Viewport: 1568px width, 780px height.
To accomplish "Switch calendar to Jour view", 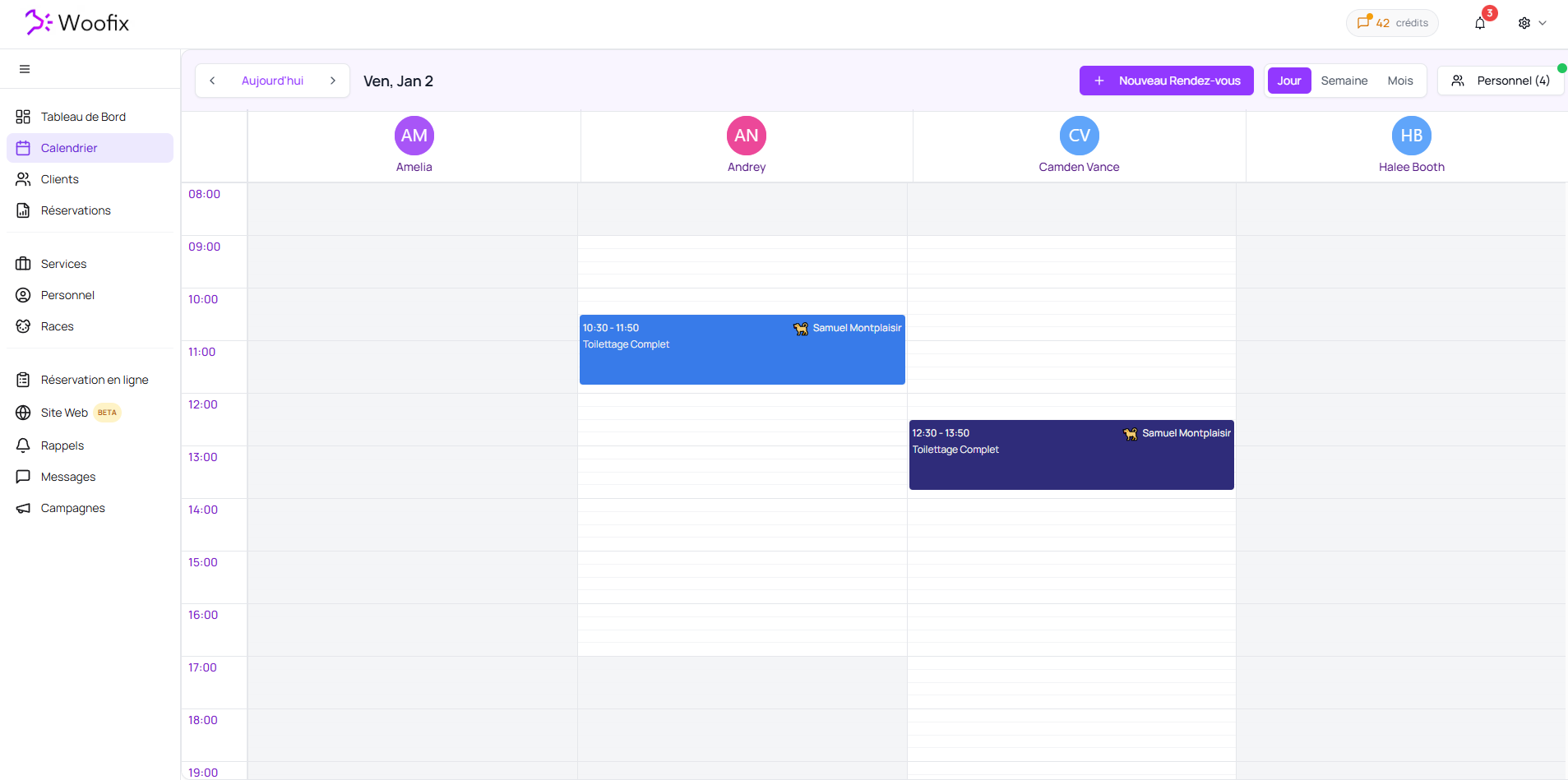I will pos(1289,81).
